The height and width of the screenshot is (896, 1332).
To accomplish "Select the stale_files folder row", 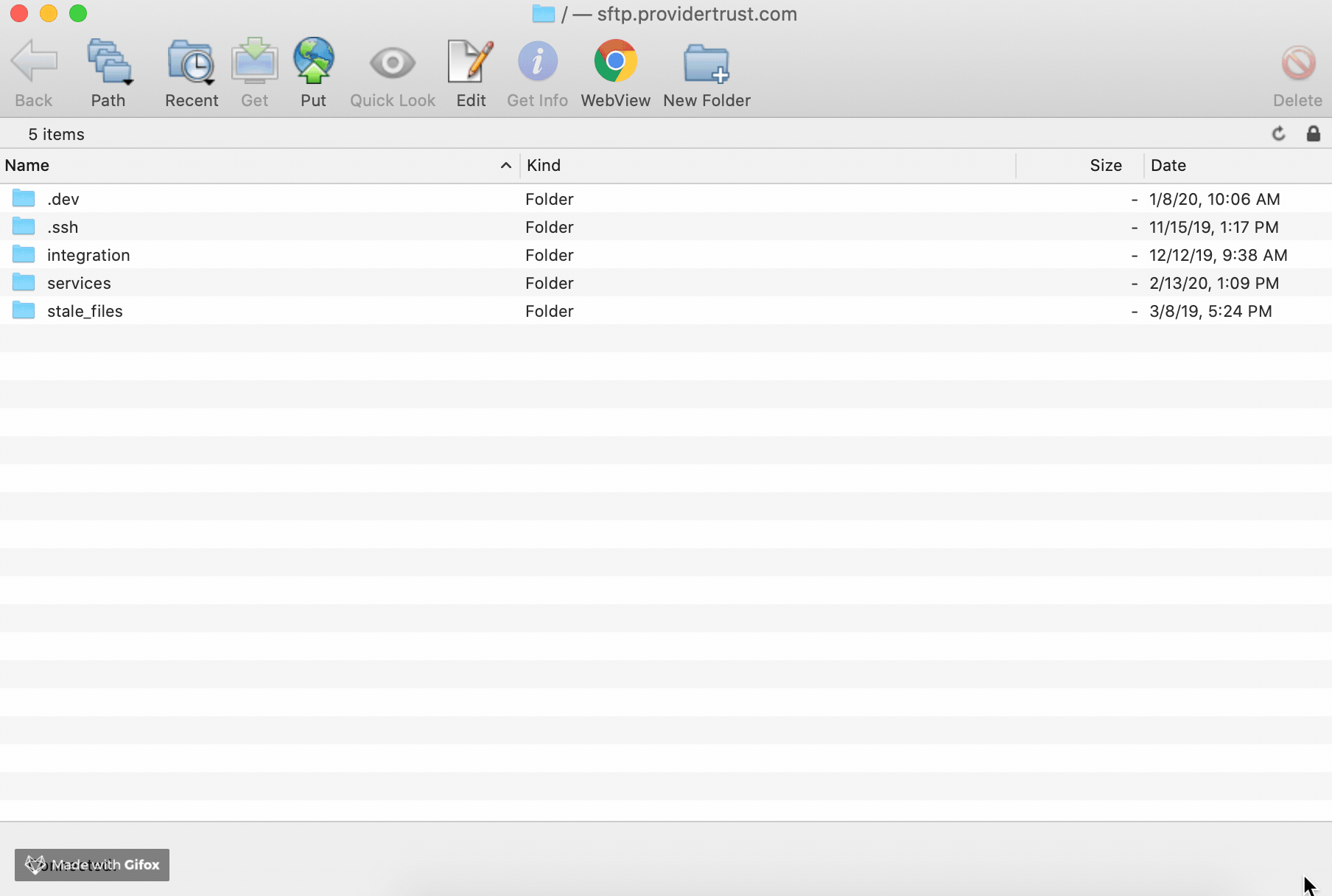I will point(666,311).
